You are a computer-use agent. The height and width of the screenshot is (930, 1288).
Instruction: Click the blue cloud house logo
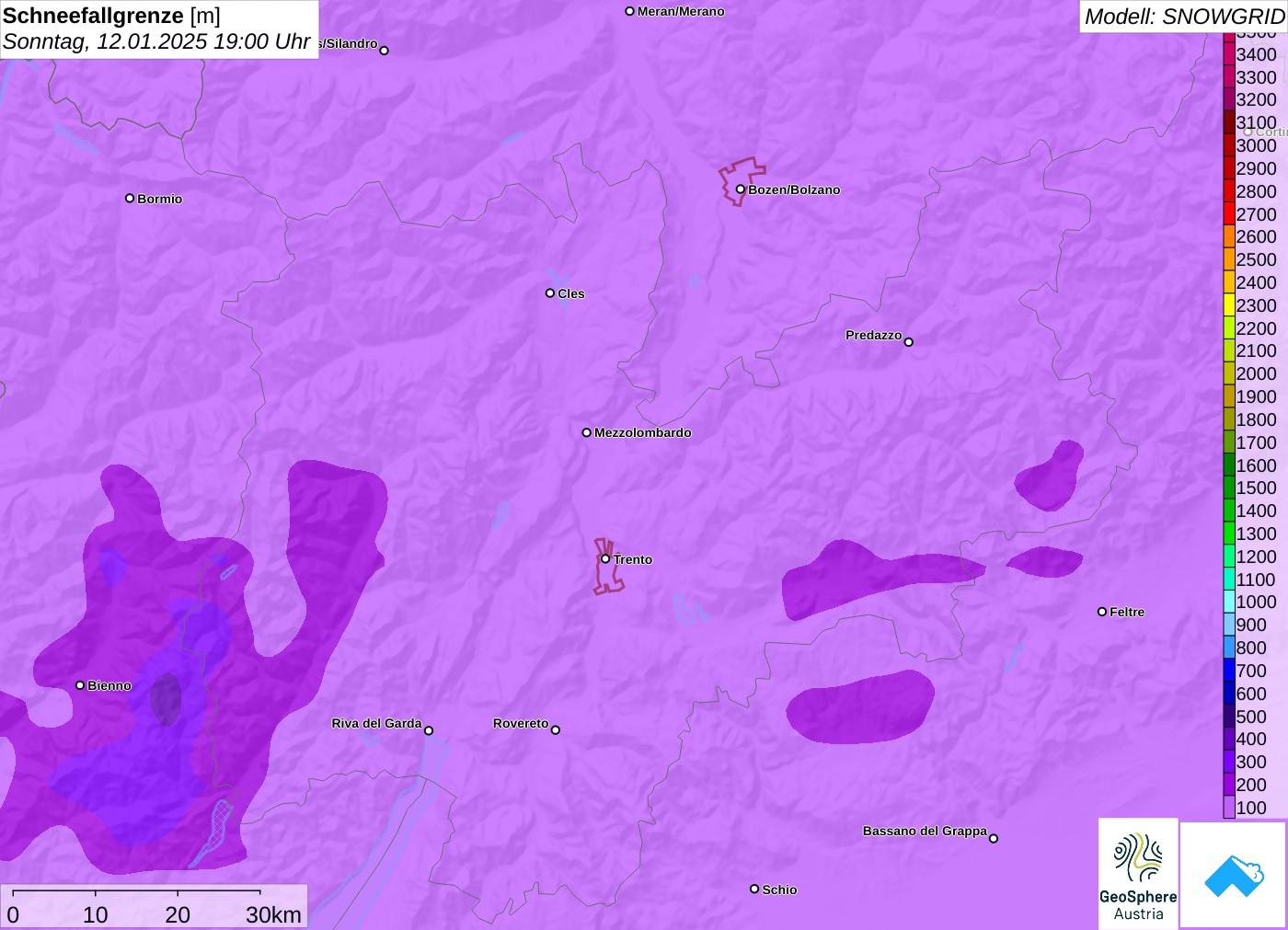pyautogui.click(x=1234, y=875)
